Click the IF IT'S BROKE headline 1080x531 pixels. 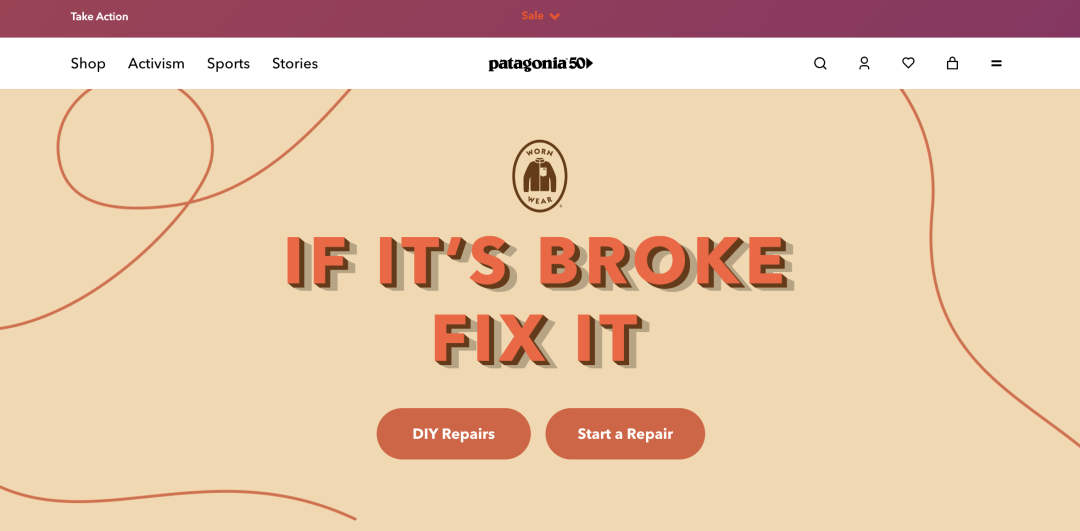[539, 262]
